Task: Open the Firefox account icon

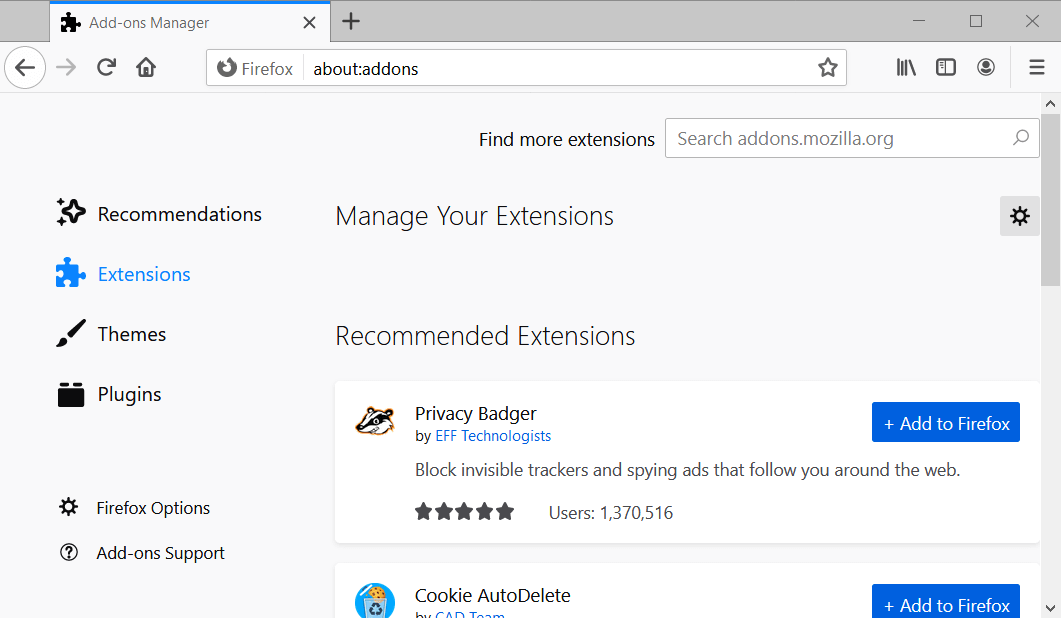Action: [986, 67]
